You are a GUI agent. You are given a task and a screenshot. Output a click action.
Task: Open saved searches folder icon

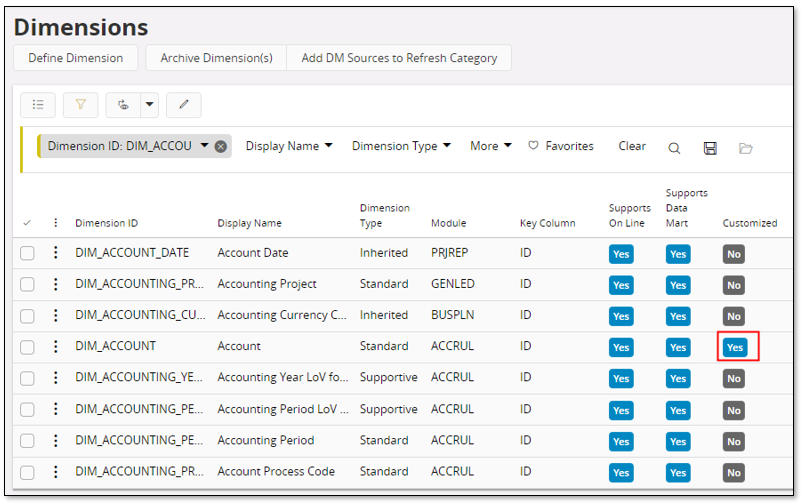coord(746,149)
